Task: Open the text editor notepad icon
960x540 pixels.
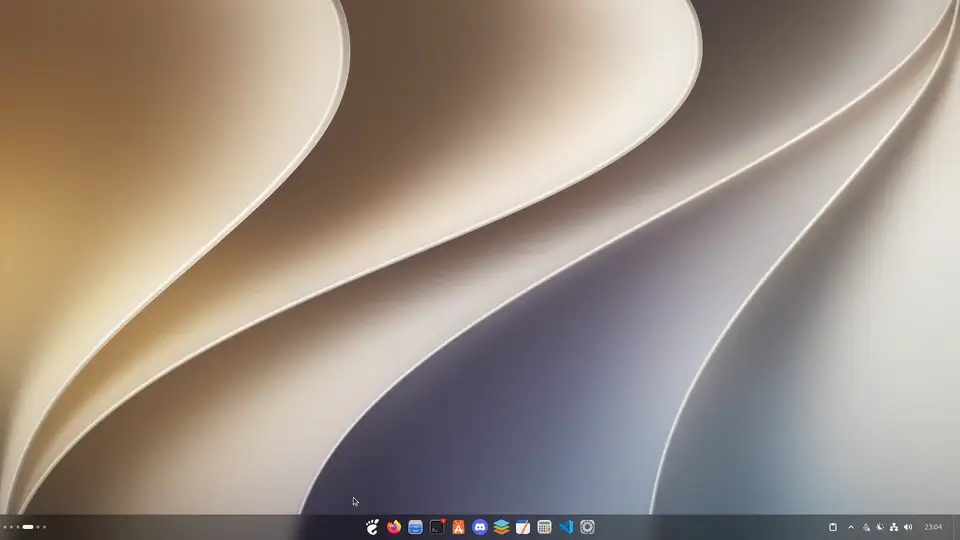Action: tap(523, 527)
